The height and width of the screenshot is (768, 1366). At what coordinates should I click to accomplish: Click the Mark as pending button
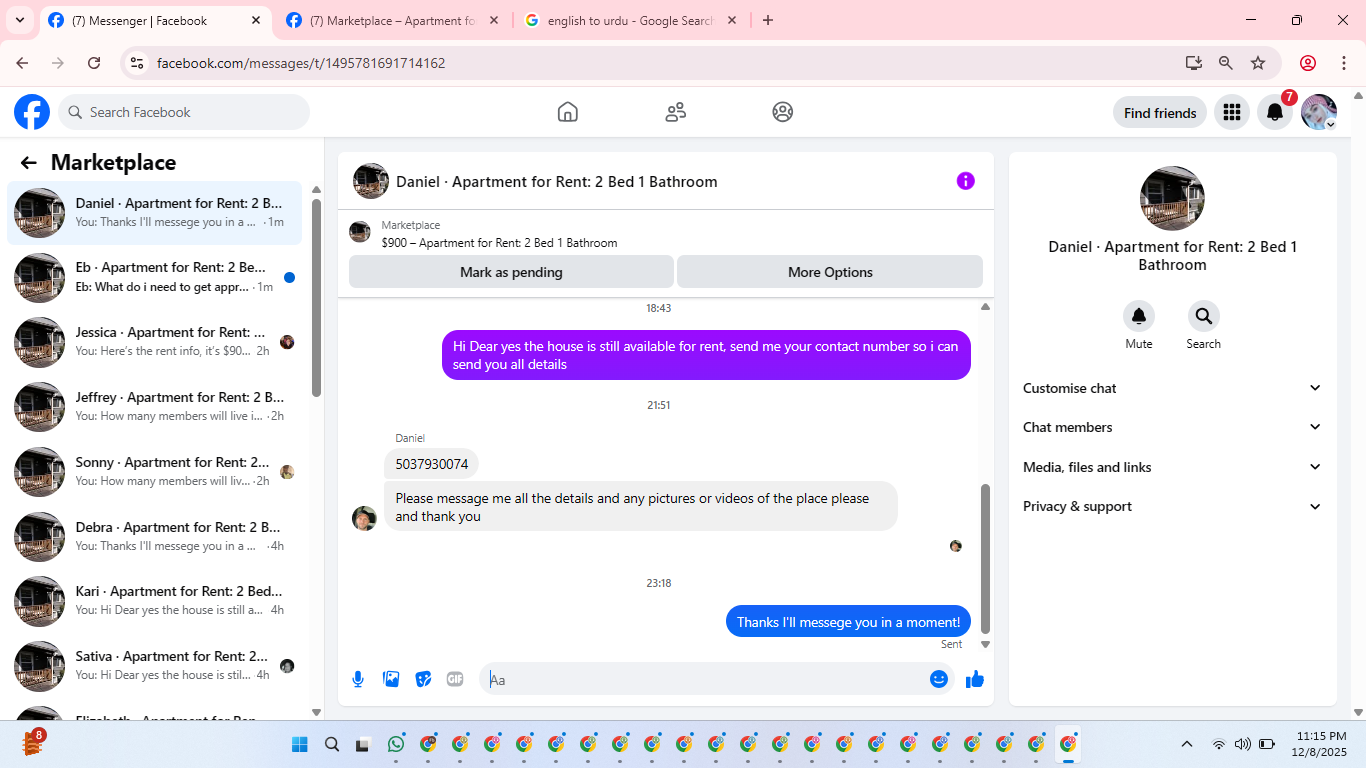click(511, 272)
